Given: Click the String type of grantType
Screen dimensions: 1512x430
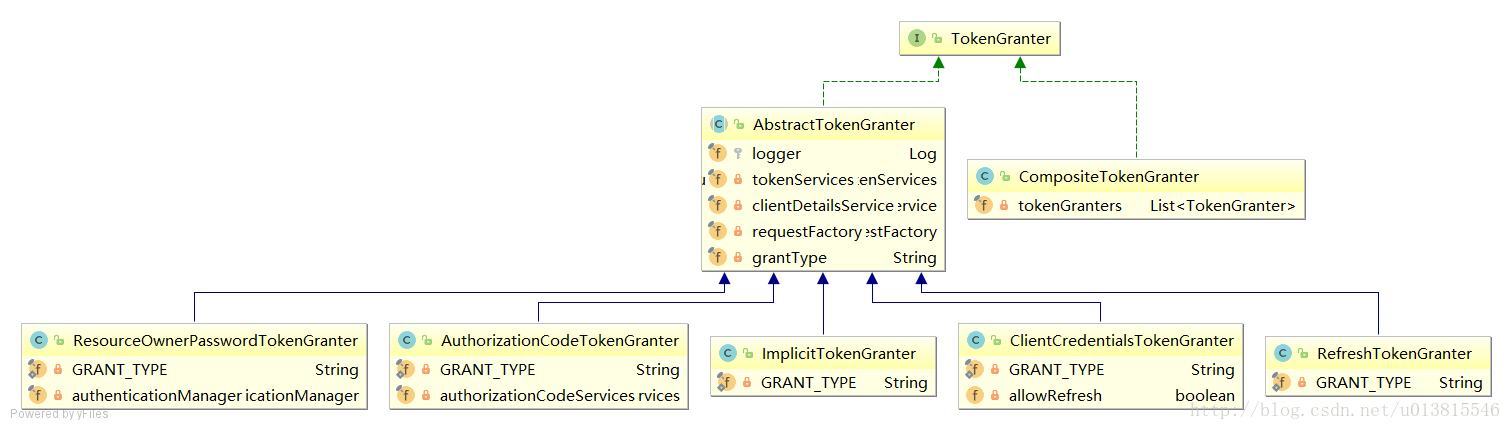Looking at the screenshot, I should (915, 258).
